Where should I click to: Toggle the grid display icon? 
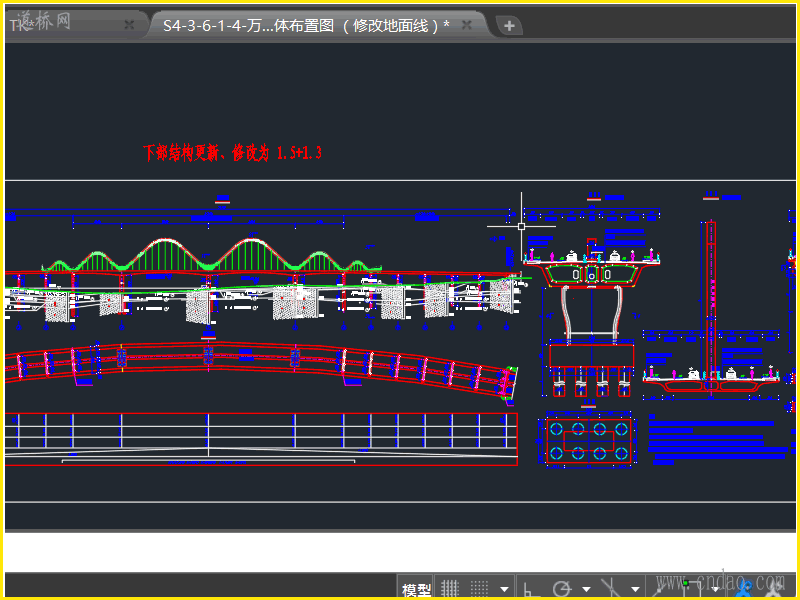(450, 589)
